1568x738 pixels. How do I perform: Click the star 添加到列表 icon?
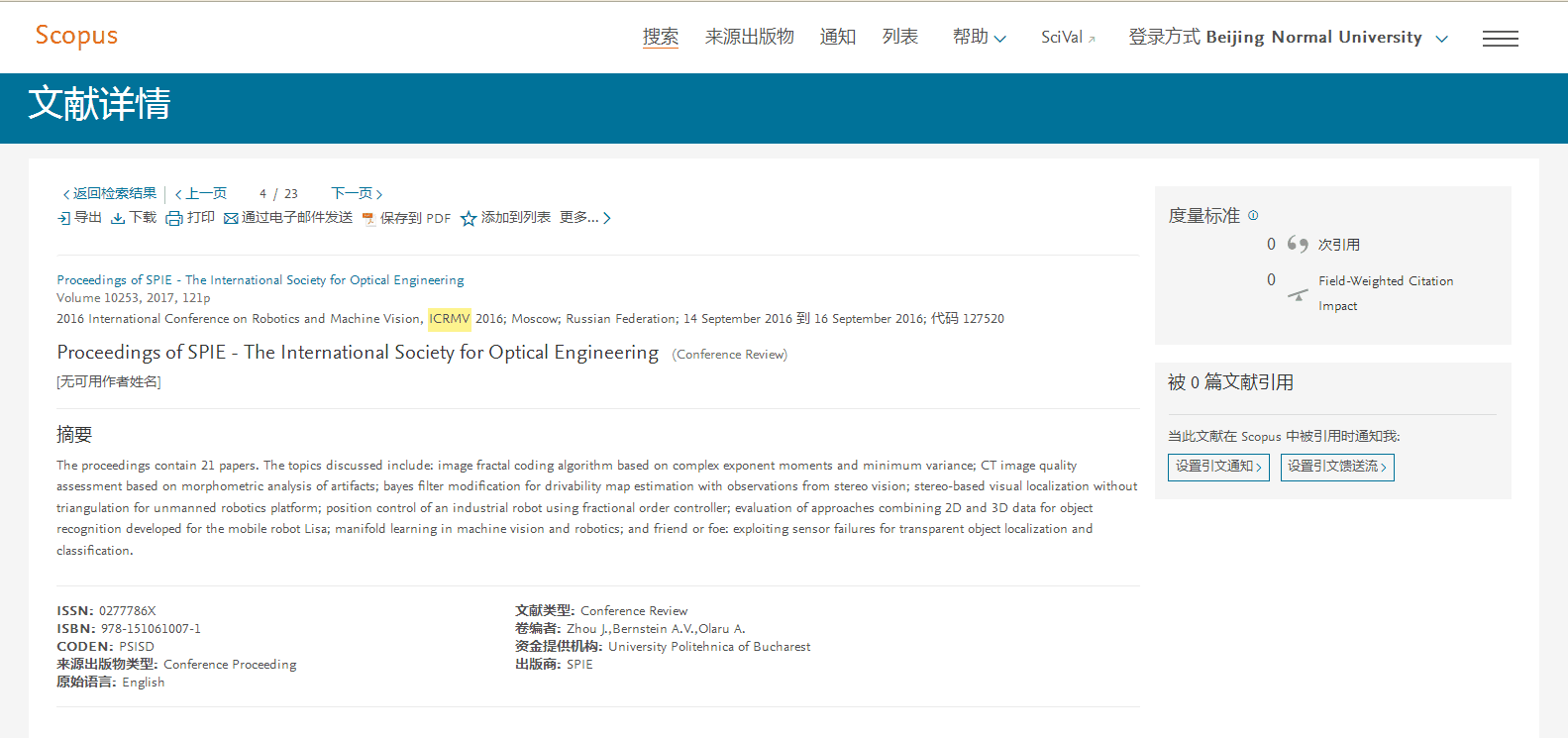[x=469, y=218]
